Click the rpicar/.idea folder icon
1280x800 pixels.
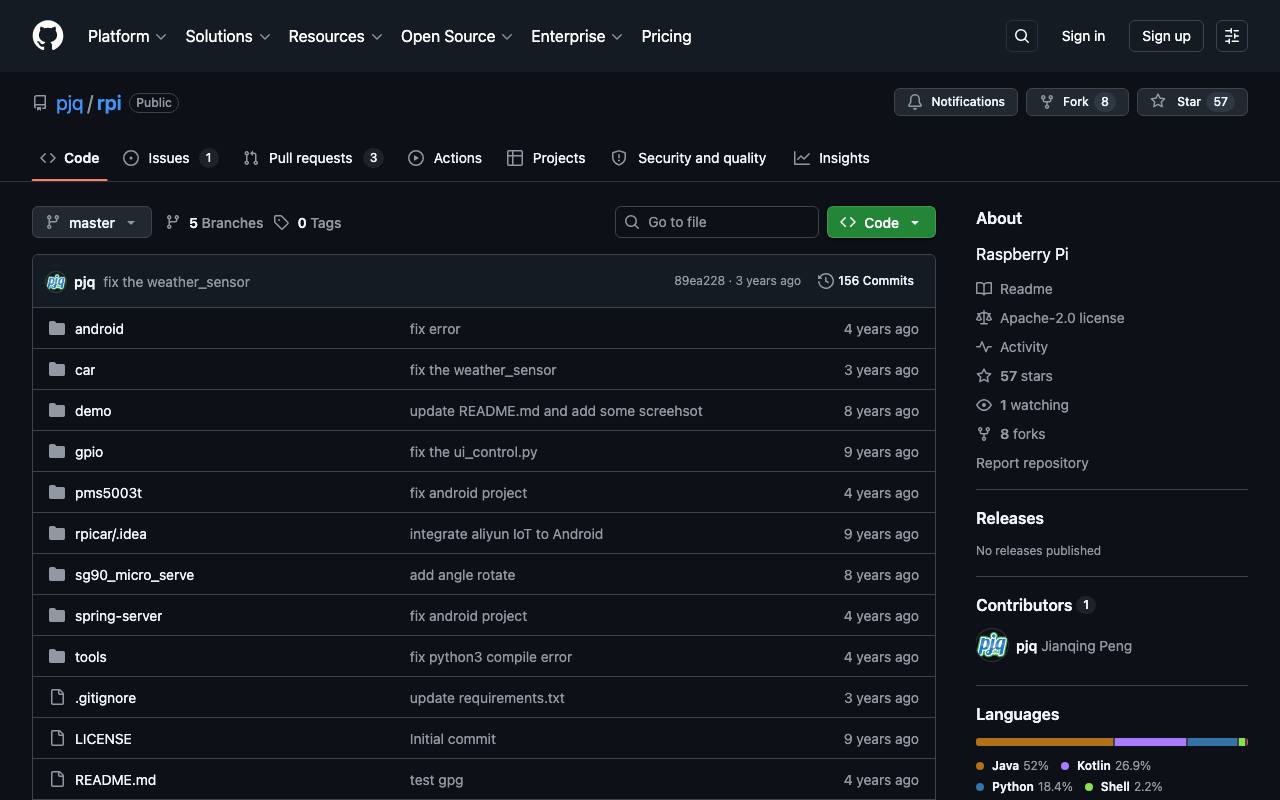[x=57, y=533]
